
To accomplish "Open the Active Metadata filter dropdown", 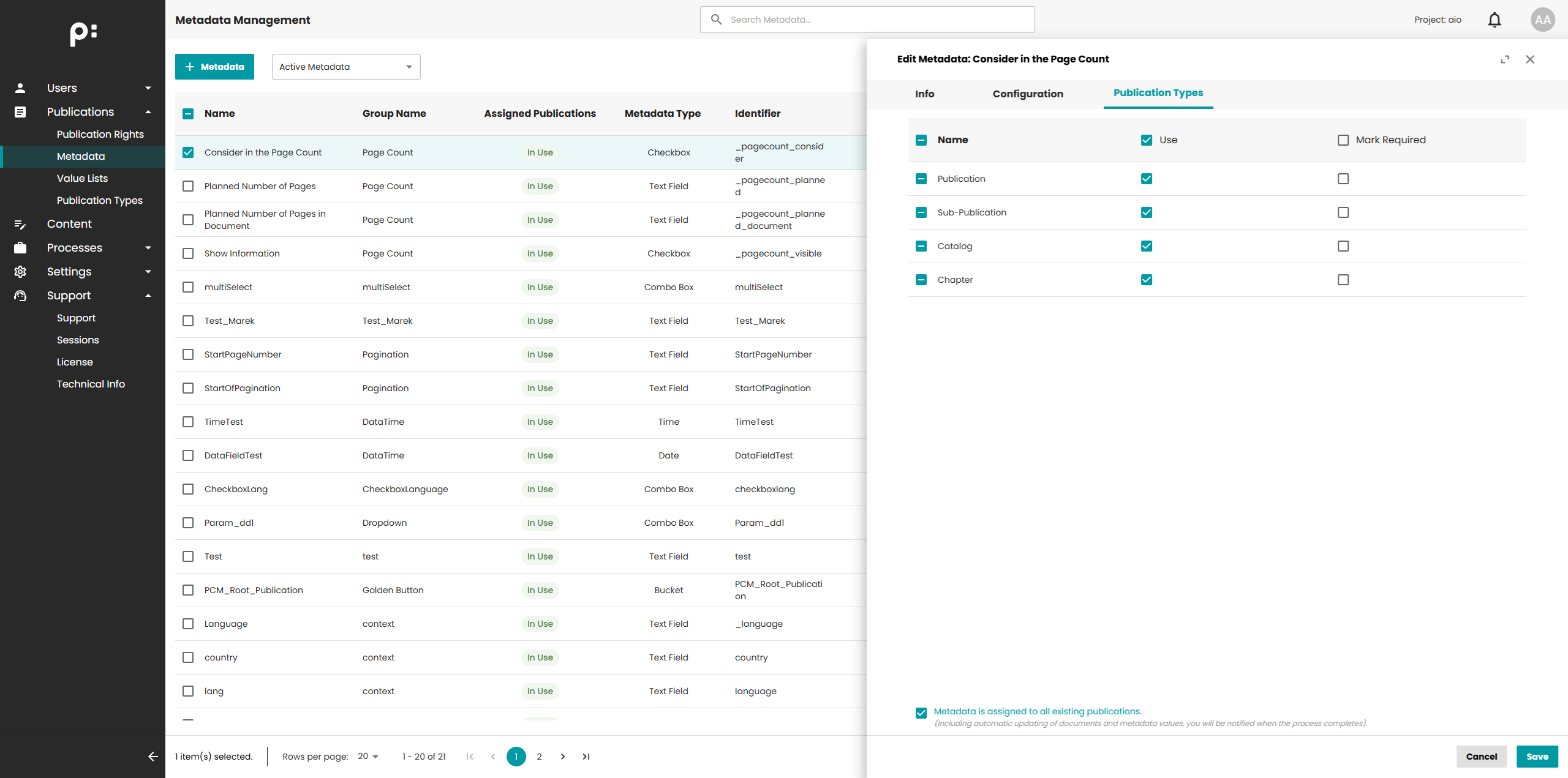I will [346, 67].
